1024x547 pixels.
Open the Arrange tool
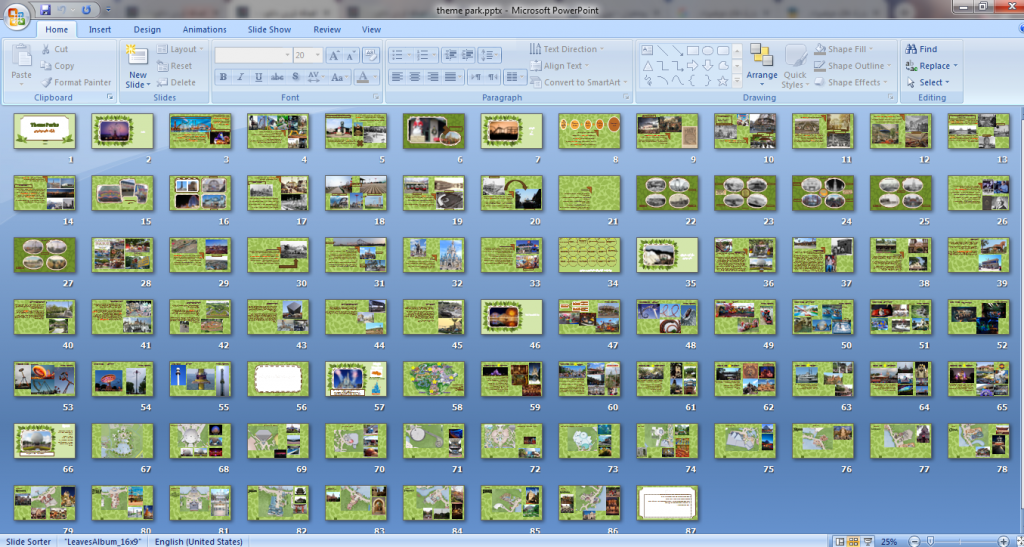click(761, 66)
